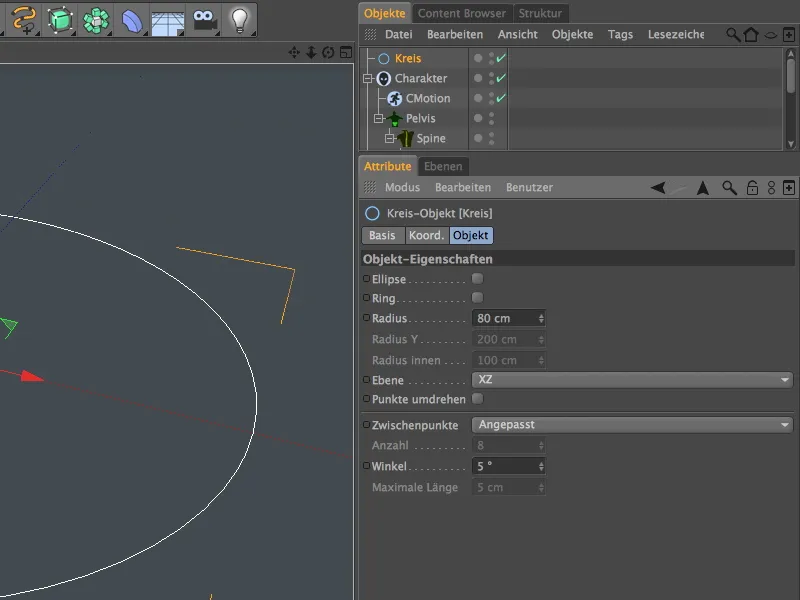The height and width of the screenshot is (600, 800).
Task: Search objects with magnifier in Objekte panel
Action: coord(733,35)
